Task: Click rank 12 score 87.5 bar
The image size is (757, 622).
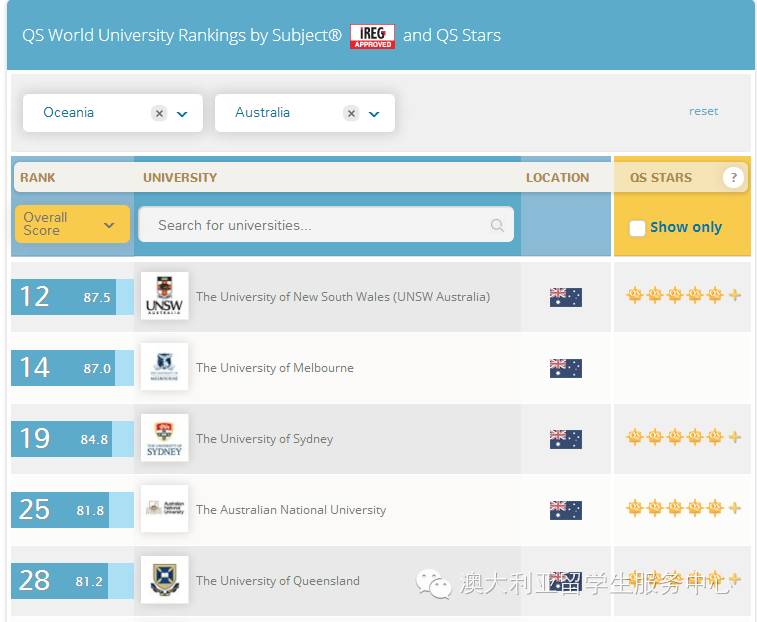Action: (x=72, y=297)
